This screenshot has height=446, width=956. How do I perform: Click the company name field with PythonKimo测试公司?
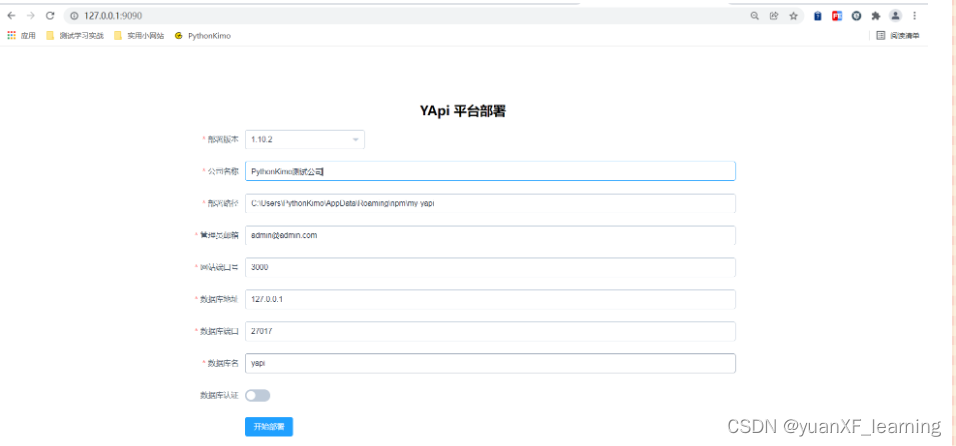[490, 171]
